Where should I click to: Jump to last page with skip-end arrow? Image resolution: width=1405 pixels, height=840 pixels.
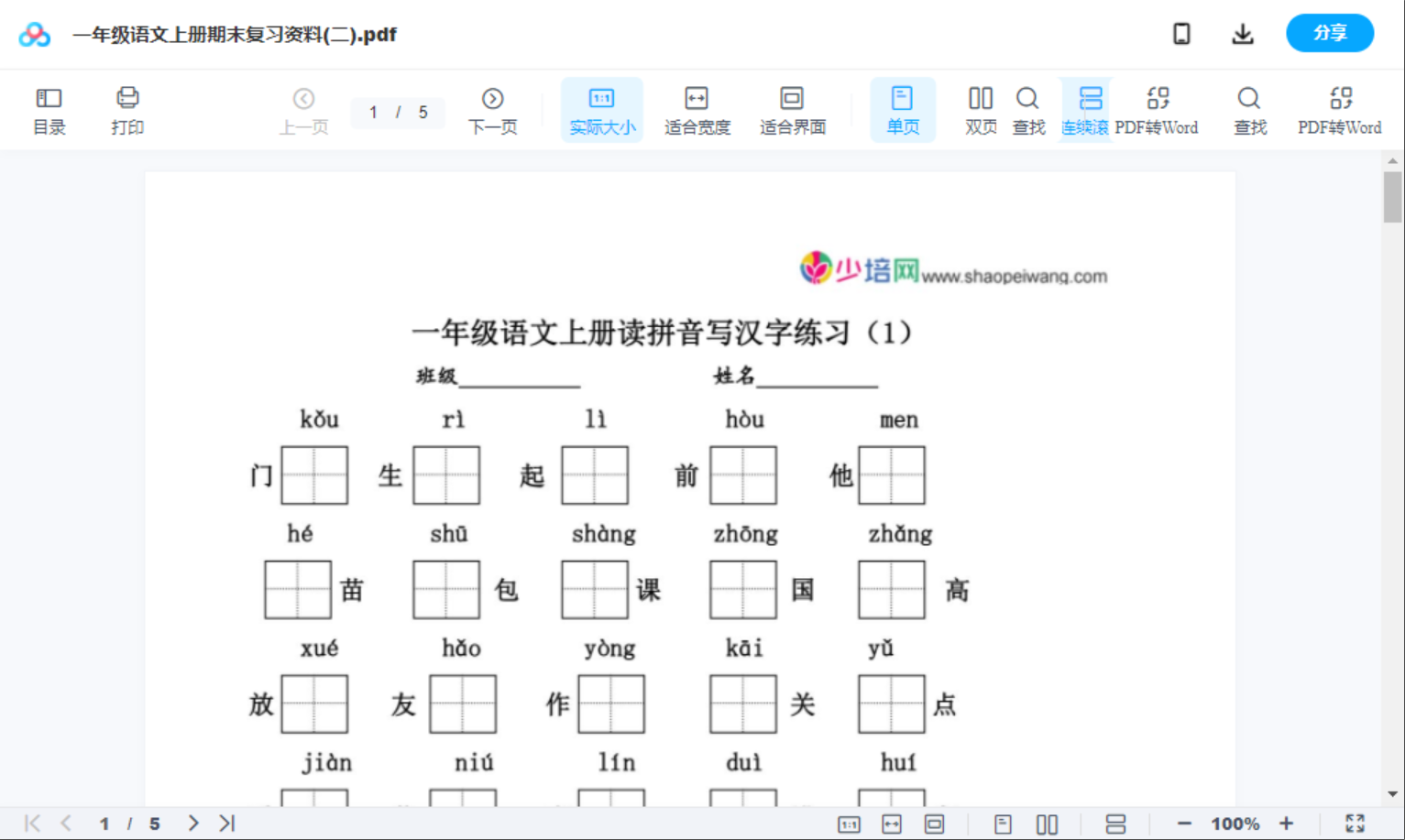click(x=225, y=823)
